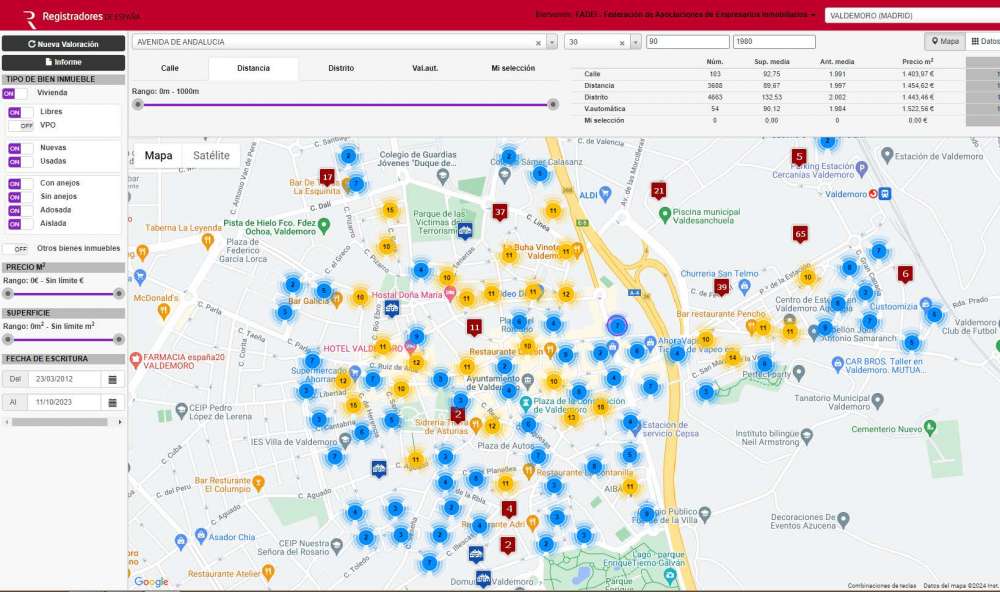1000x592 pixels.
Task: Select the Distancia tab
Action: pos(253,68)
